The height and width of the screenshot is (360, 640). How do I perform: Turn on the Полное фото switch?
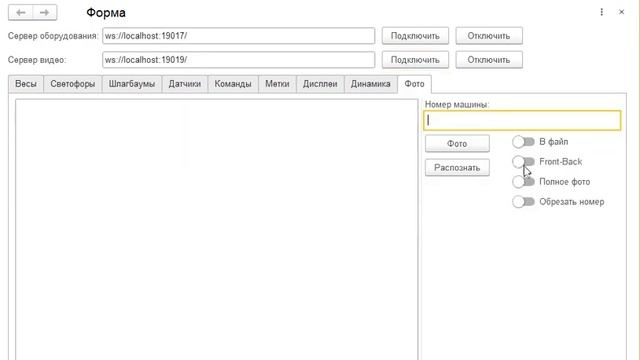(523, 182)
